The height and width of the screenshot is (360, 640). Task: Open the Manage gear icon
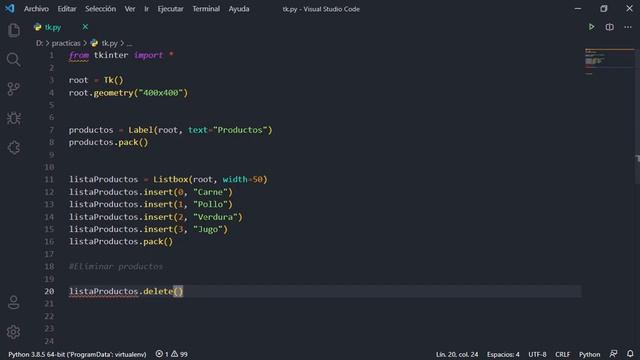(13, 332)
